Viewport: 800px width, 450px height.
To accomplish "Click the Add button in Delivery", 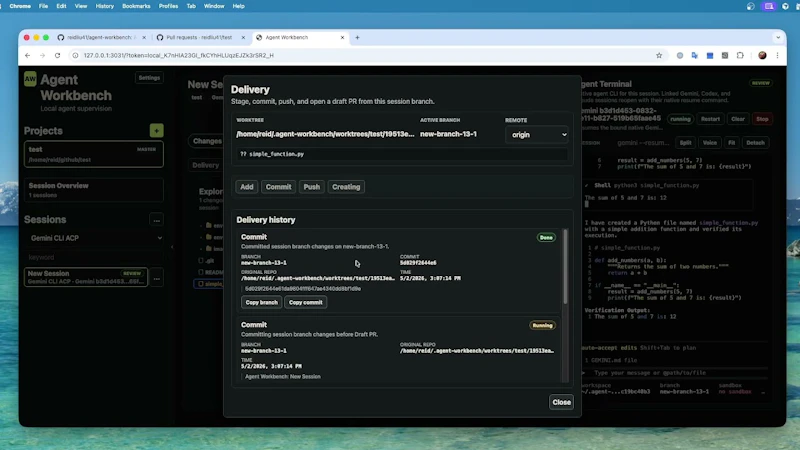I will [246, 187].
